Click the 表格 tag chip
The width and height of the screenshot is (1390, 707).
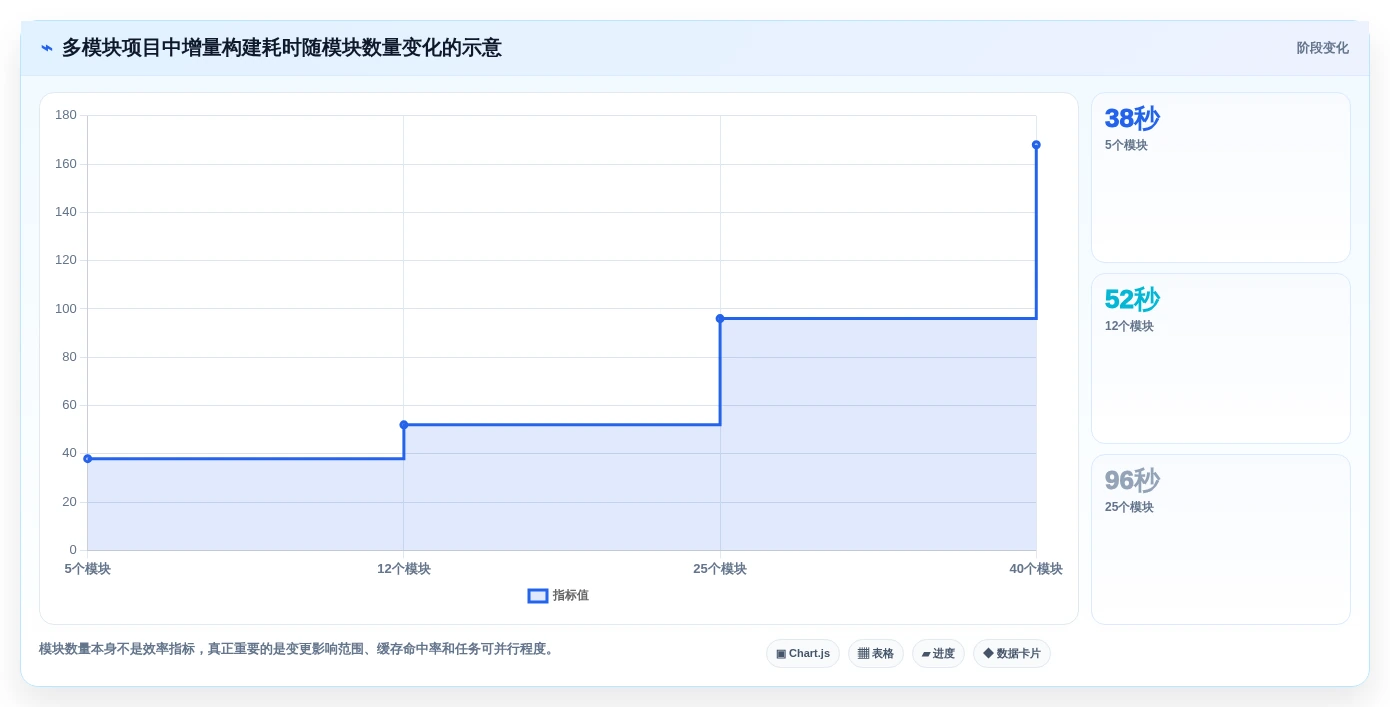[x=876, y=654]
